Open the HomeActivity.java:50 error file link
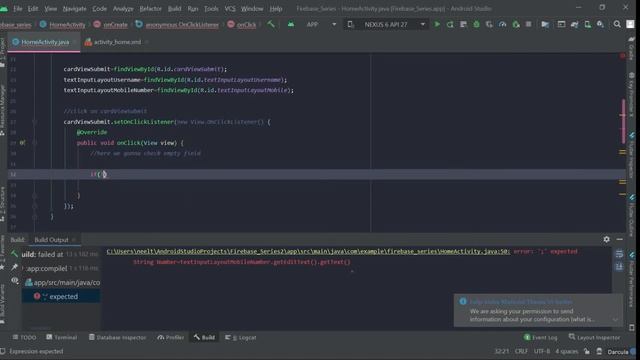 click(308, 251)
